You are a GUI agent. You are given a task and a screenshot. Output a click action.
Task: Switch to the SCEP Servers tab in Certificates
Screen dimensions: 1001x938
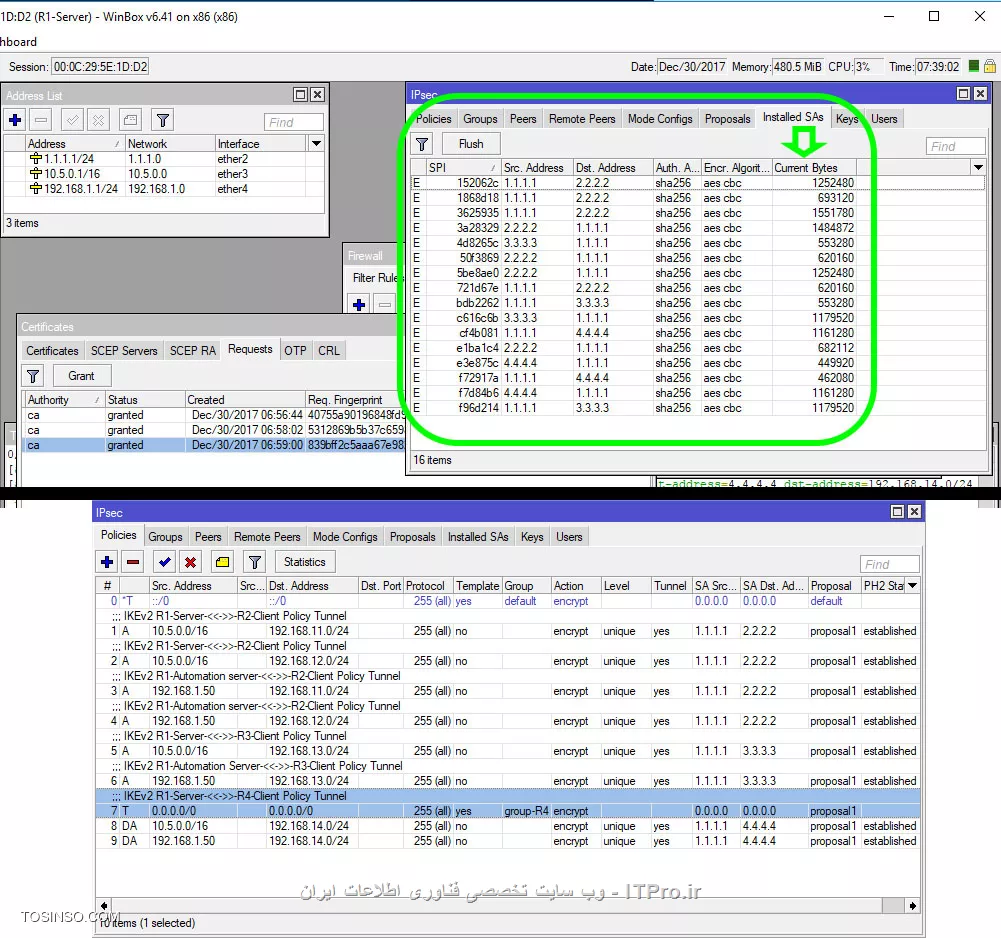click(124, 351)
